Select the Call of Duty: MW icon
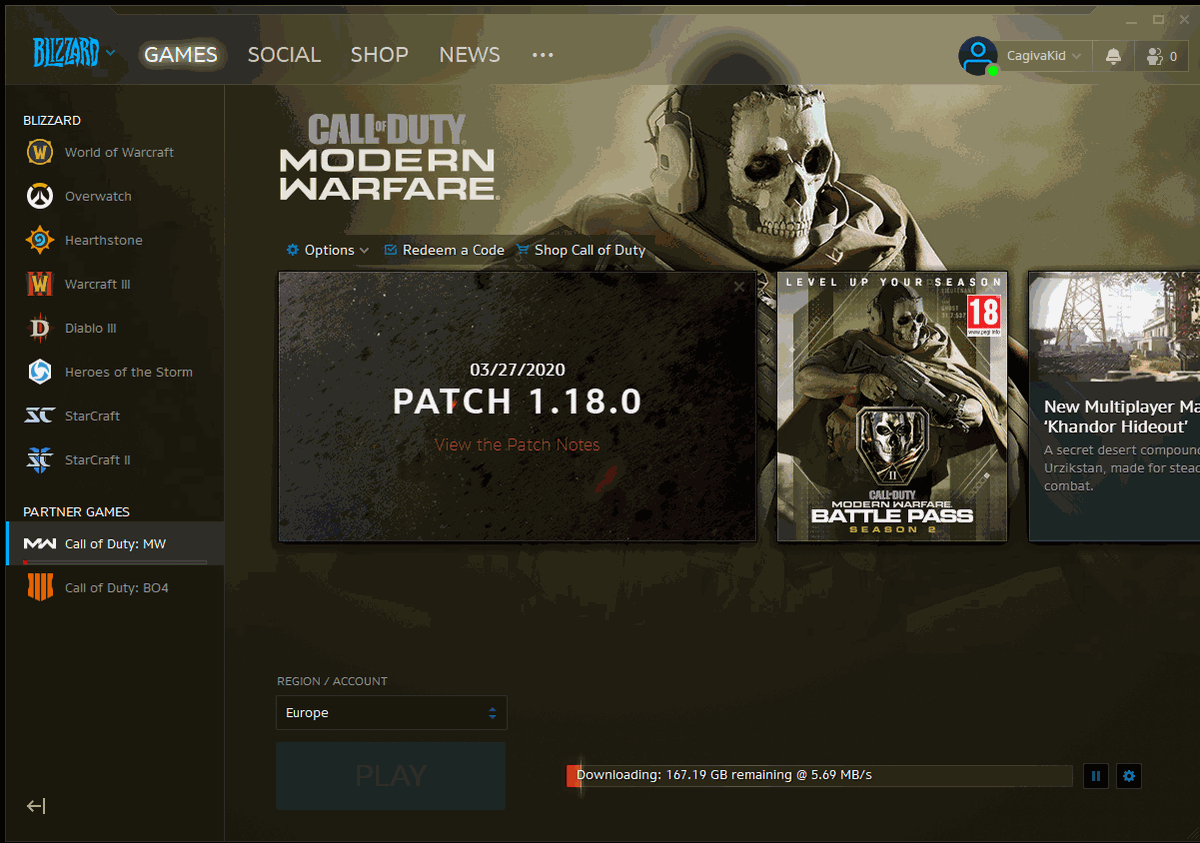The width and height of the screenshot is (1200, 843). tap(39, 544)
